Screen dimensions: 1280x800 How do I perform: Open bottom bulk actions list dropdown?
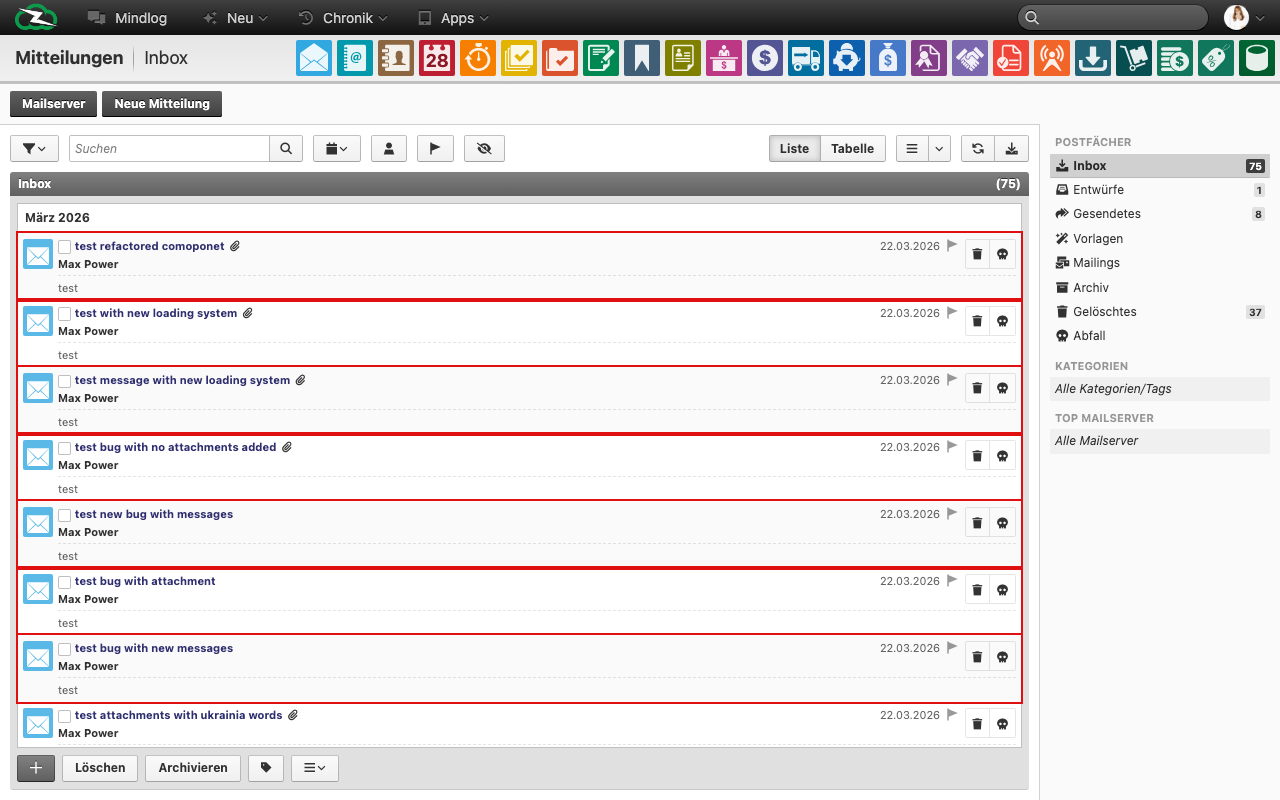pos(315,767)
